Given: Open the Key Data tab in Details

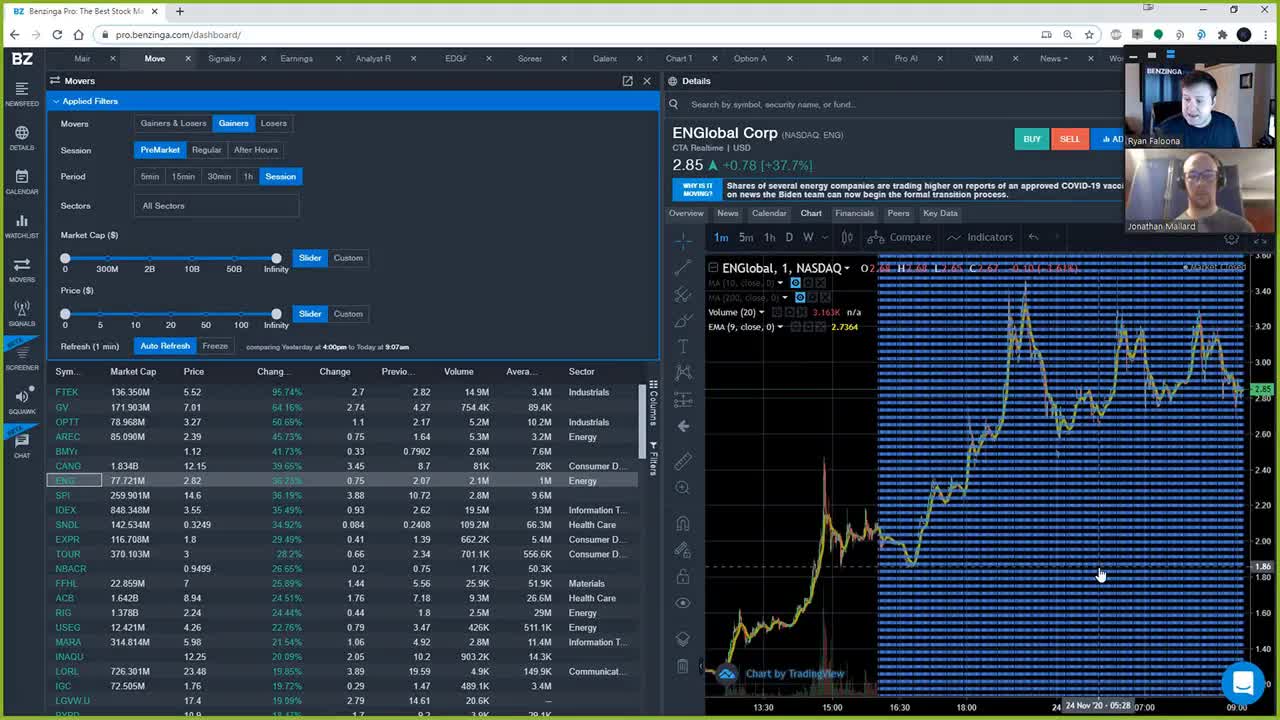Looking at the screenshot, I should tap(940, 213).
